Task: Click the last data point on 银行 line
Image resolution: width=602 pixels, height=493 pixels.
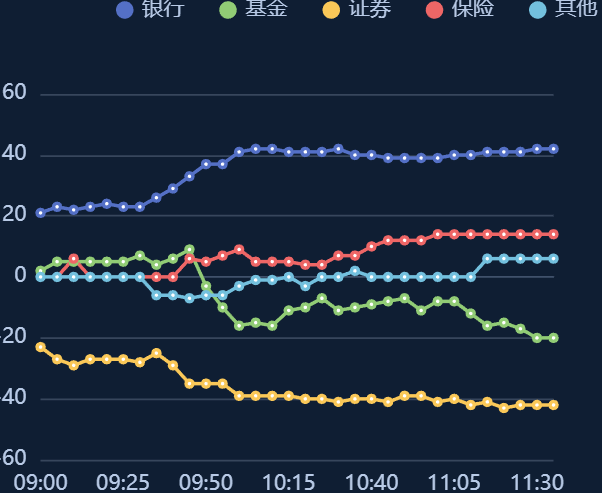Action: click(553, 149)
